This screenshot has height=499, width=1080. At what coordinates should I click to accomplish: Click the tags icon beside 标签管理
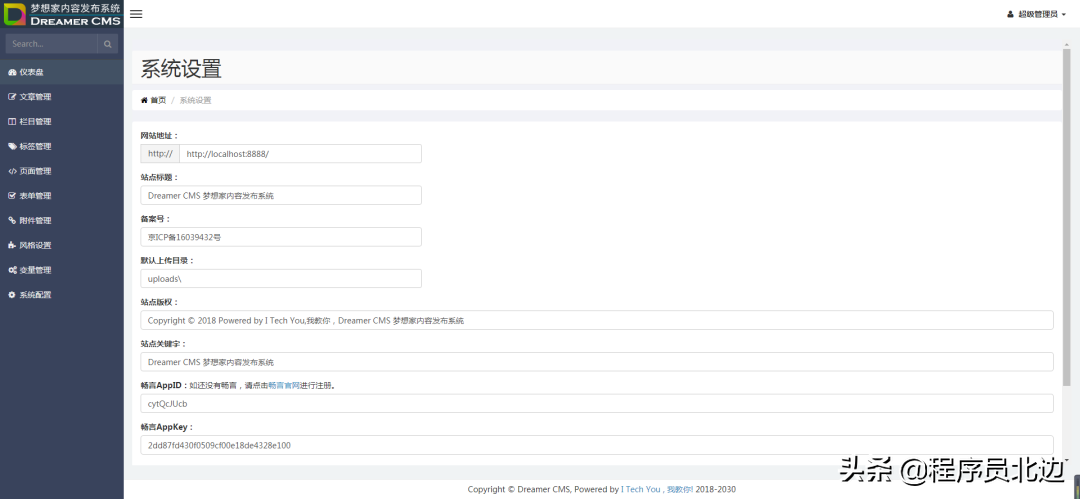[x=12, y=147]
